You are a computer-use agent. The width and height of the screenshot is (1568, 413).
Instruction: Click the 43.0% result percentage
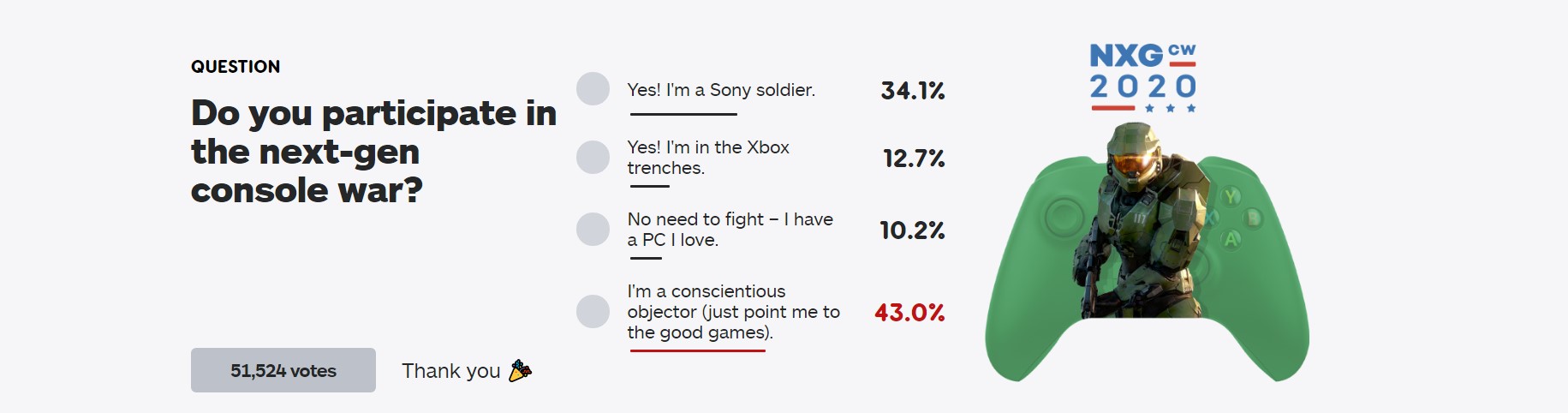[x=909, y=313]
